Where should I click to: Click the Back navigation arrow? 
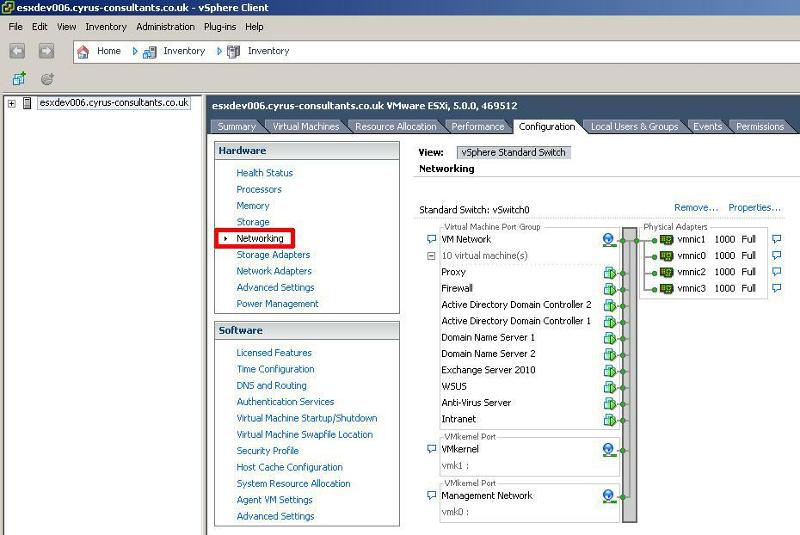pyautogui.click(x=17, y=51)
